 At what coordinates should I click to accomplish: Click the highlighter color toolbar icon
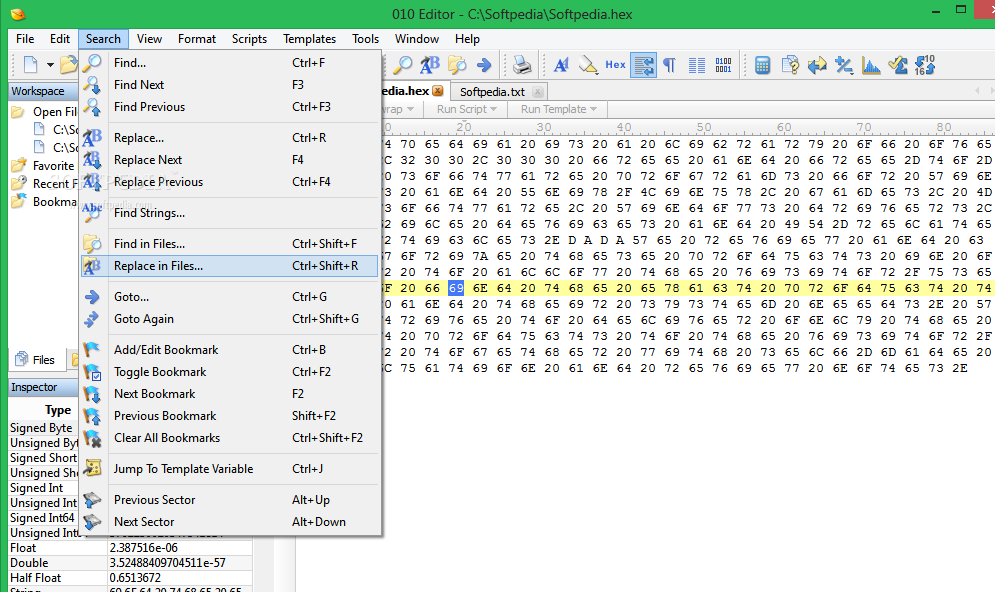tap(588, 65)
